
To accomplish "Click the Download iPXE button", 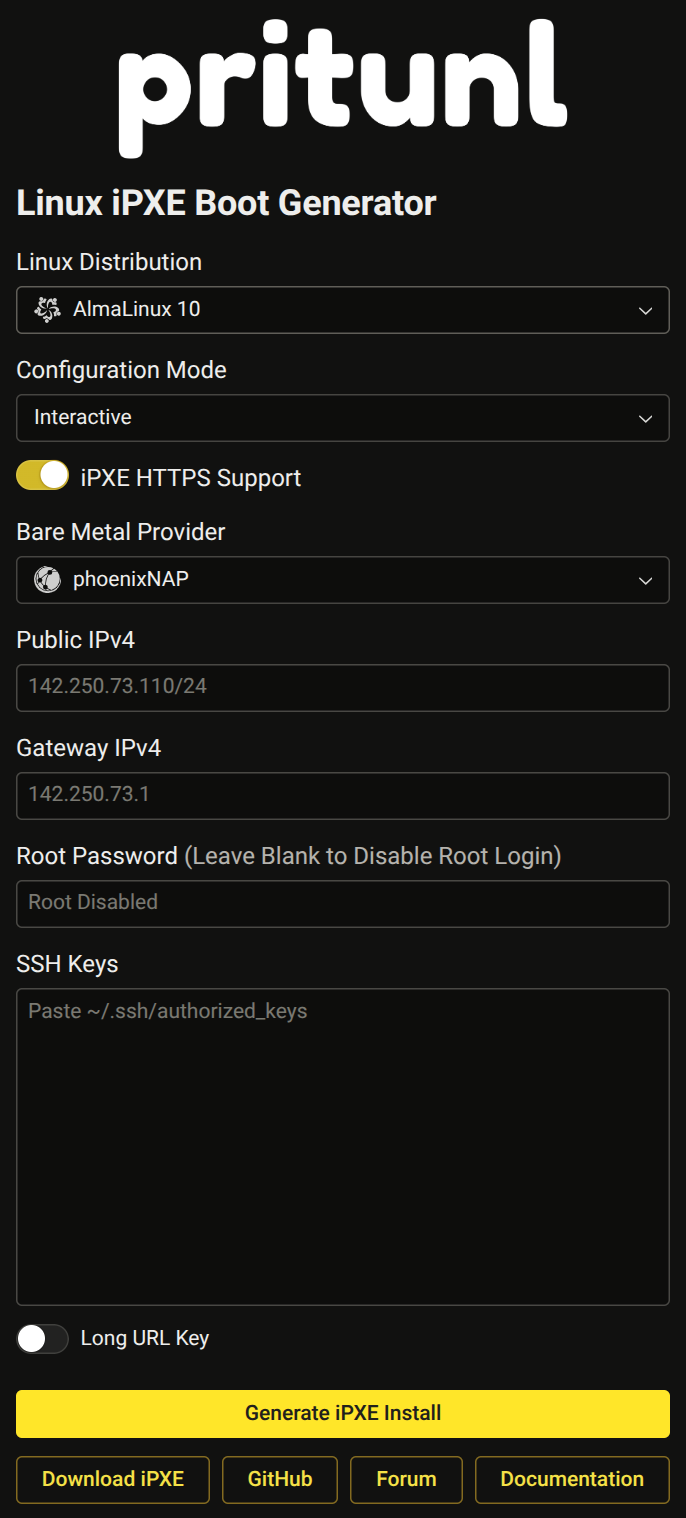I will tap(113, 1480).
